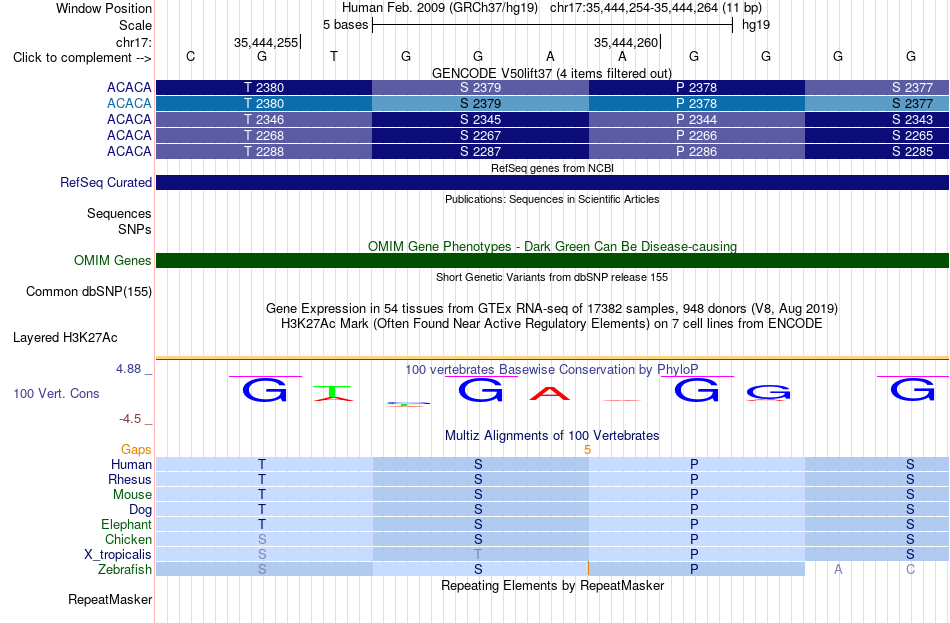Open Short Genetic Variants dbSNP 155 title
This screenshot has height=623, width=950.
pyautogui.click(x=552, y=277)
